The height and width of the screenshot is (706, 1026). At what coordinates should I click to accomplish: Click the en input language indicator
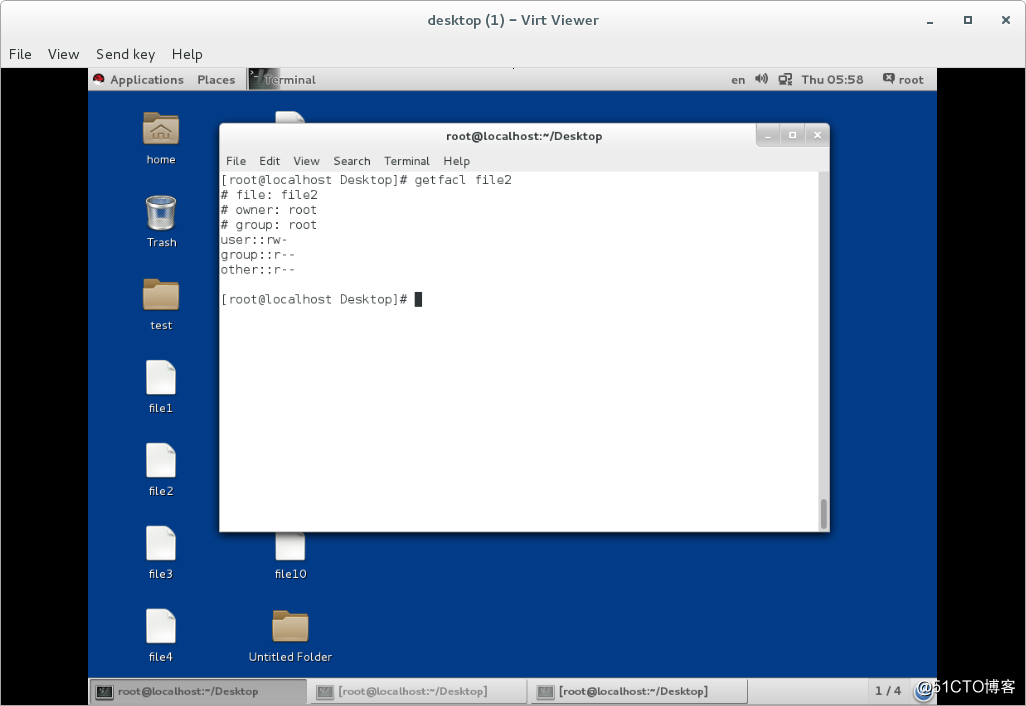point(738,80)
